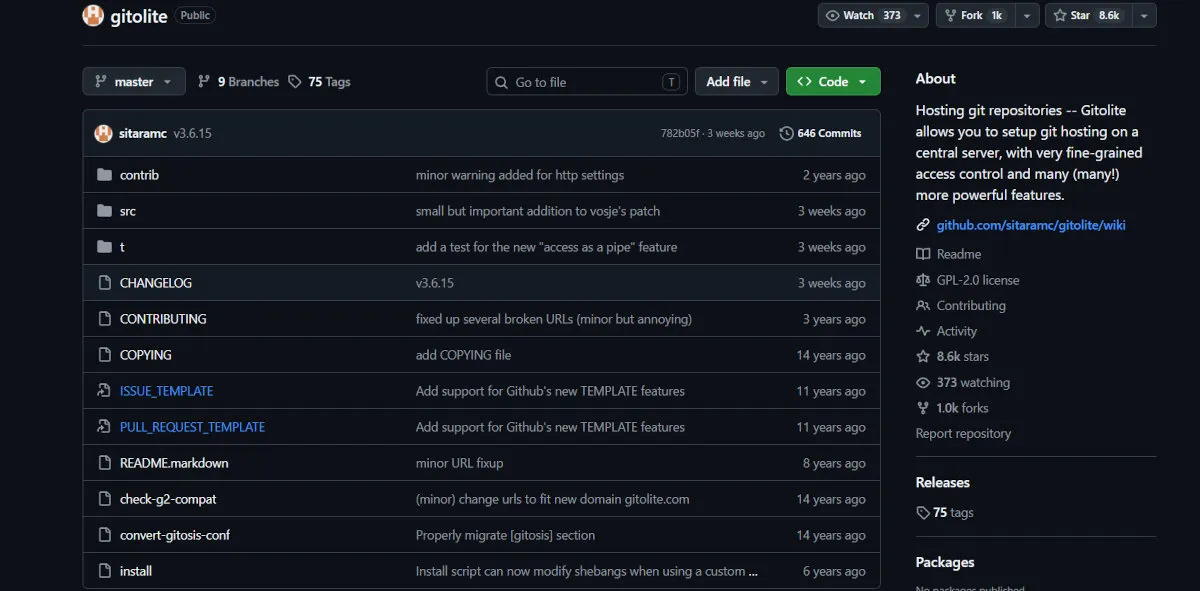
Task: Open the src folder
Action: (128, 211)
